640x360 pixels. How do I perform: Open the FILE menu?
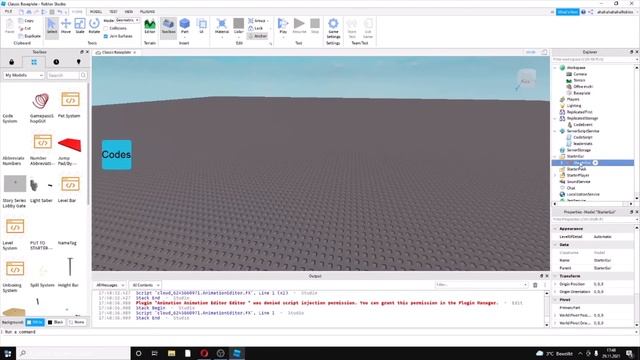click(x=8, y=12)
